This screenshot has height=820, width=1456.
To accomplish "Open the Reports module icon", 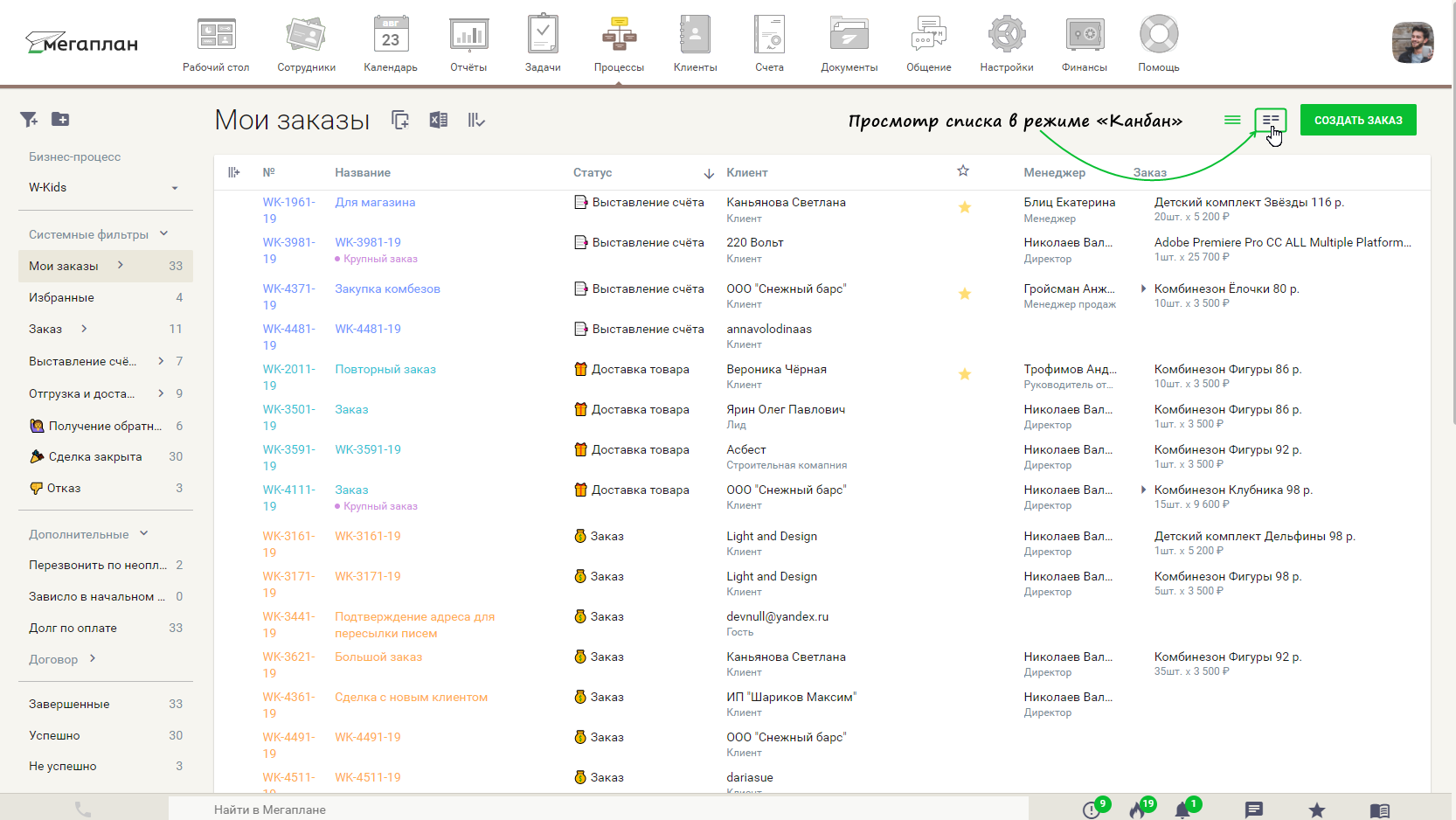I will pos(468,44).
